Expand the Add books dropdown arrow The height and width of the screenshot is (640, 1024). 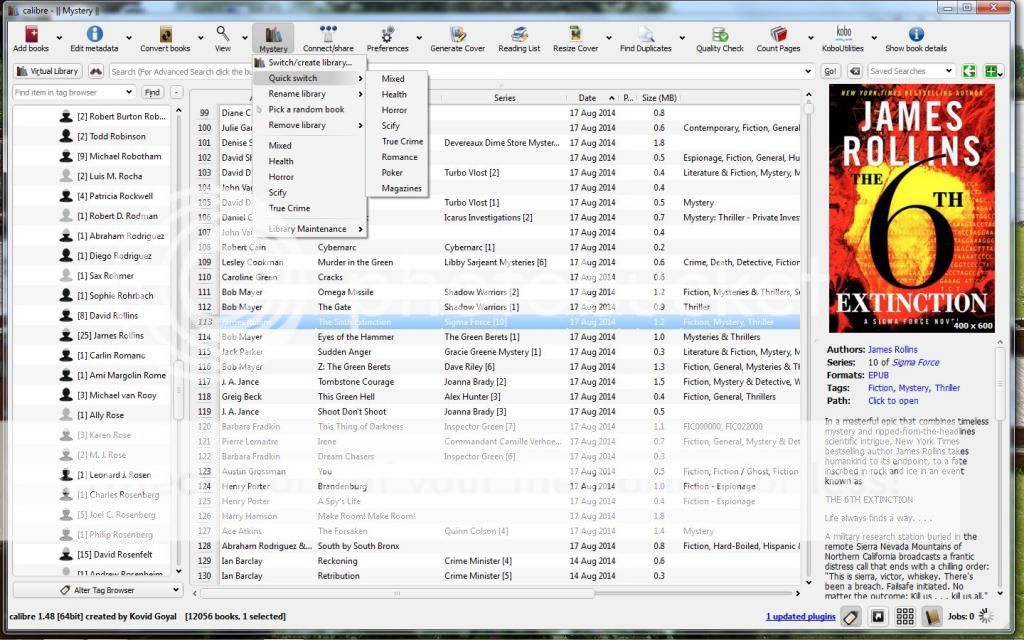click(x=59, y=38)
